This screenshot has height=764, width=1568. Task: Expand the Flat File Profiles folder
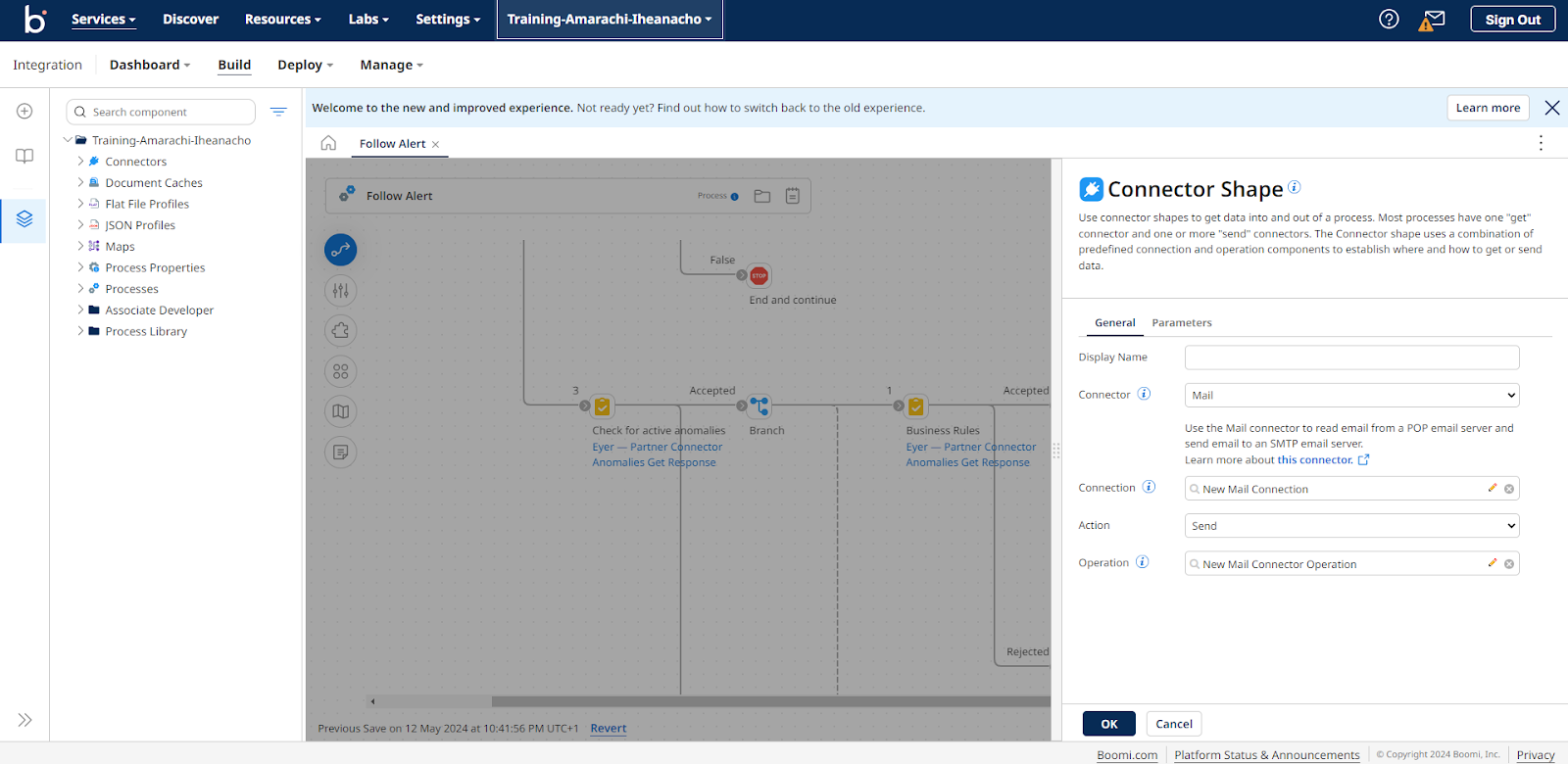point(80,204)
